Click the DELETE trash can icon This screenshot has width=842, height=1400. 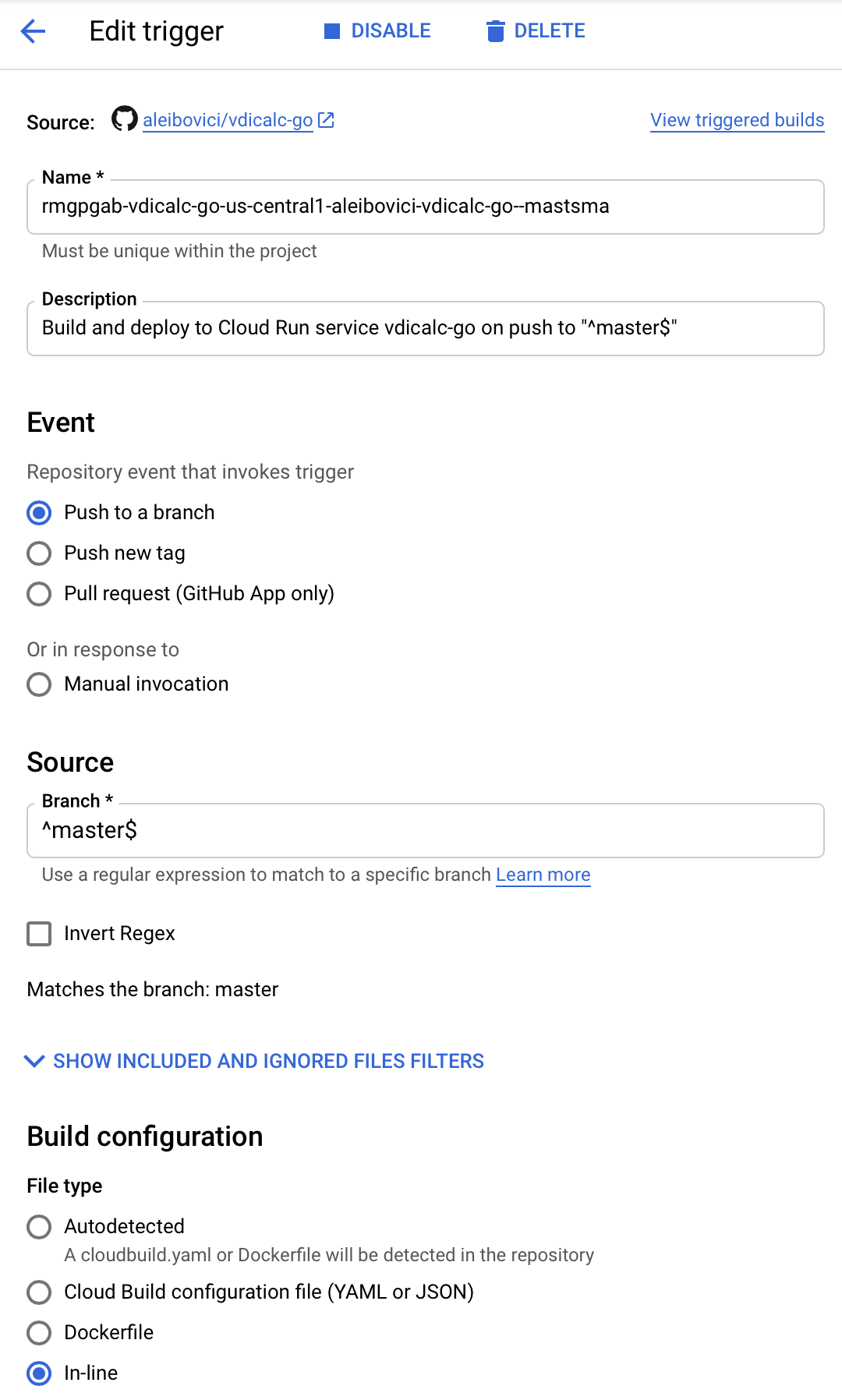click(495, 31)
